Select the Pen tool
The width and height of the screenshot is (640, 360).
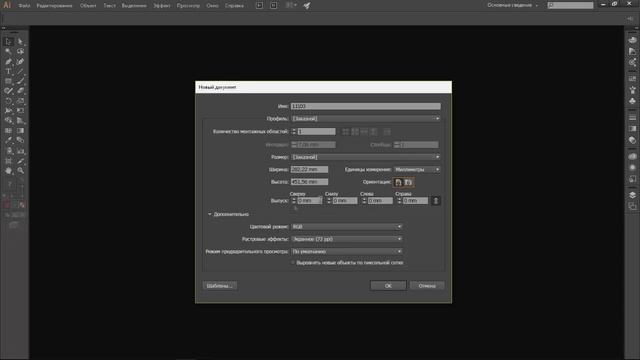8,61
